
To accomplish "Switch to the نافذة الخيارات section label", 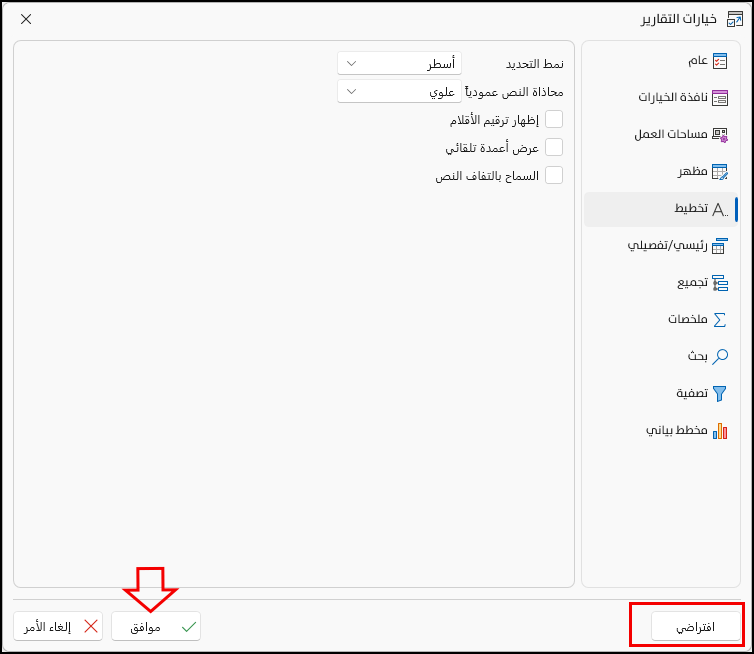I will [673, 97].
